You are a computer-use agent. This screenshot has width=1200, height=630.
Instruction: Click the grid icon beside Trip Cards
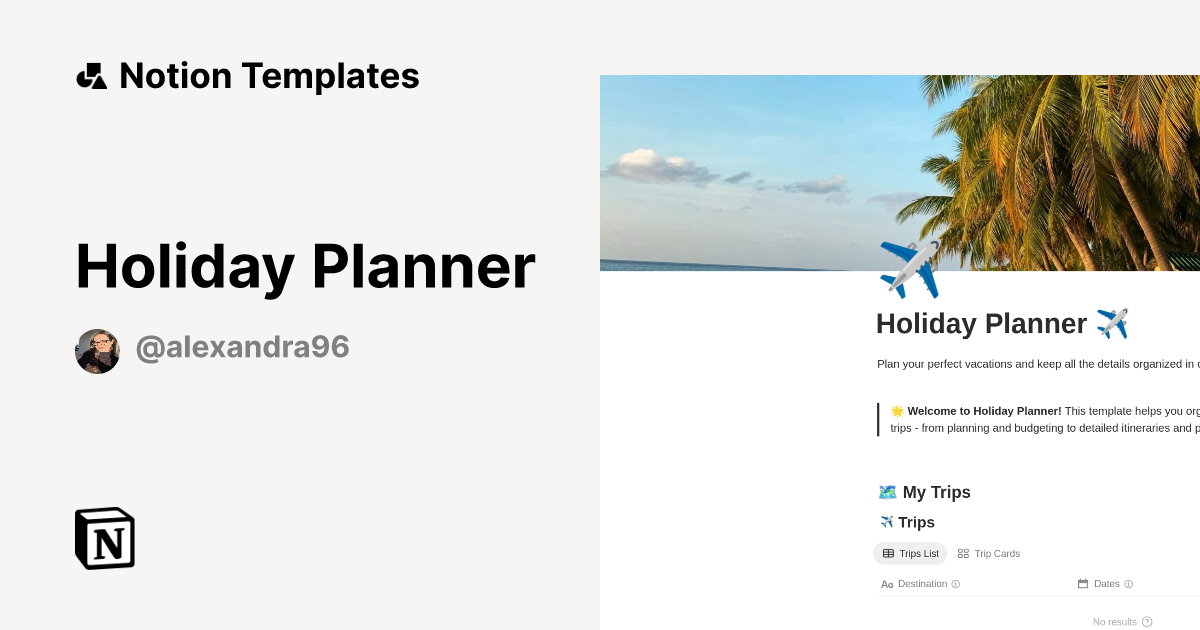coord(963,553)
